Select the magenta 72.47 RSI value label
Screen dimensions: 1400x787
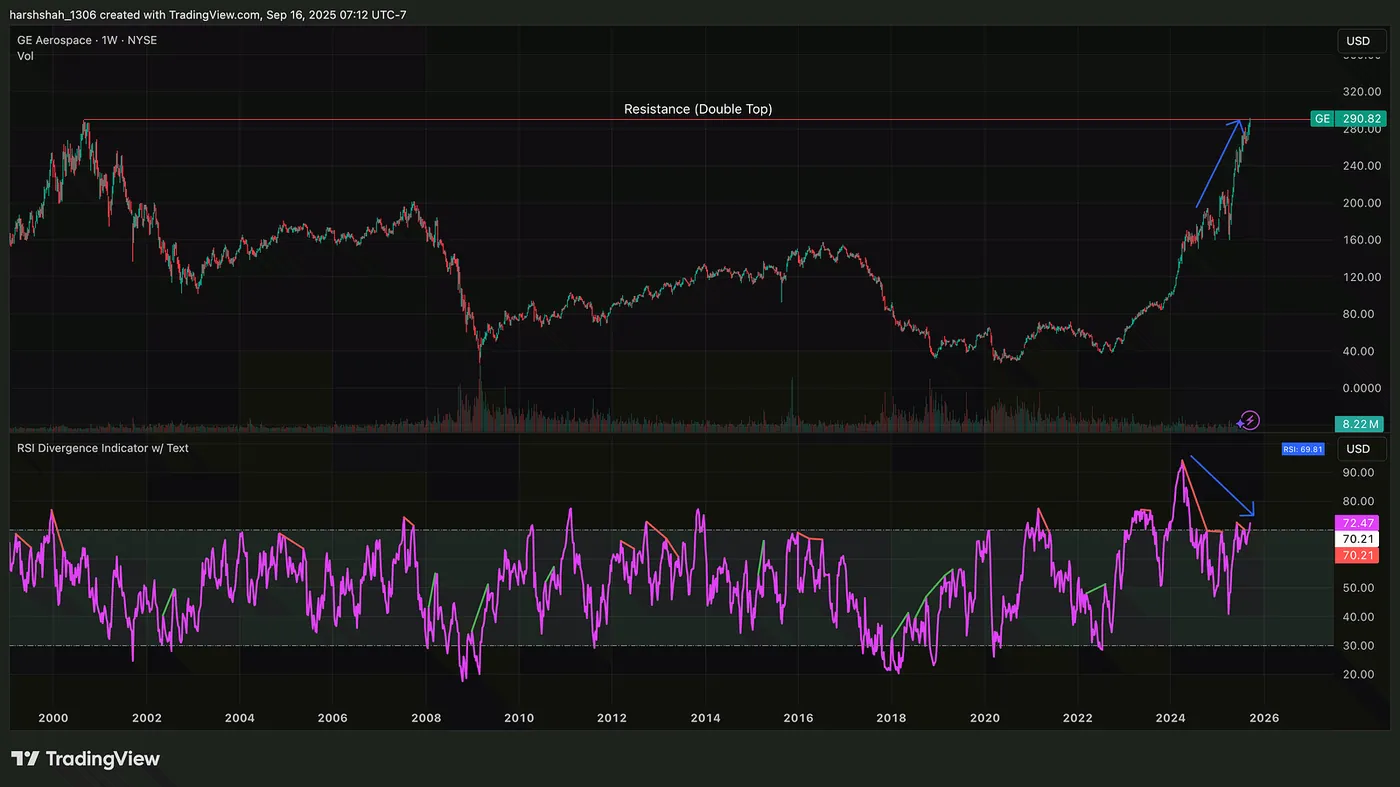[1358, 523]
